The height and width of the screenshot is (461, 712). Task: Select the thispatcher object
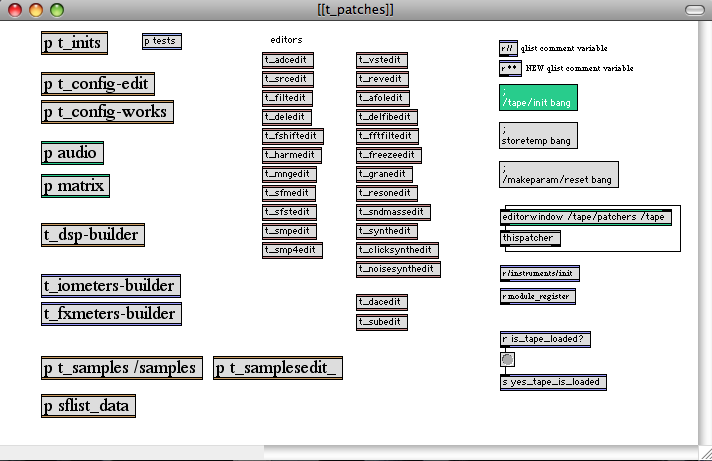click(530, 238)
